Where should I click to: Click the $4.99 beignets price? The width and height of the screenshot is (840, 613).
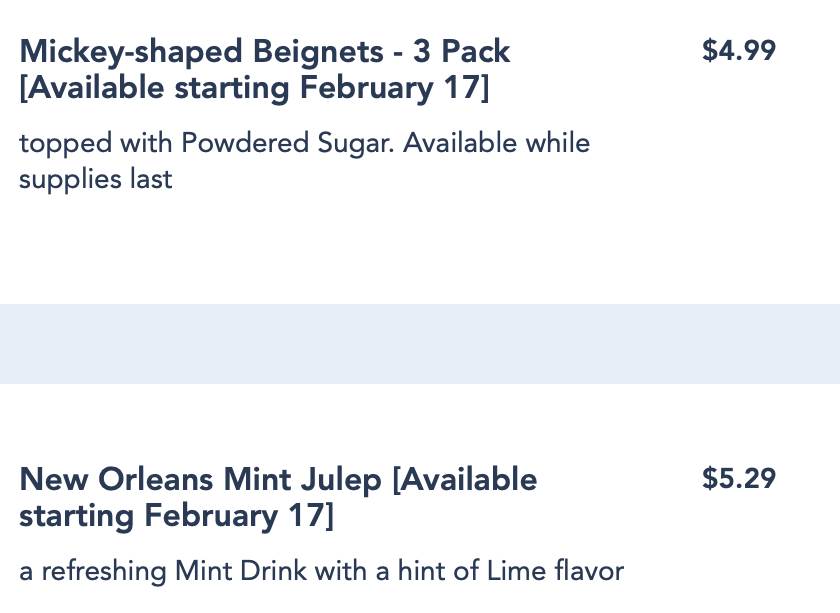(x=738, y=51)
